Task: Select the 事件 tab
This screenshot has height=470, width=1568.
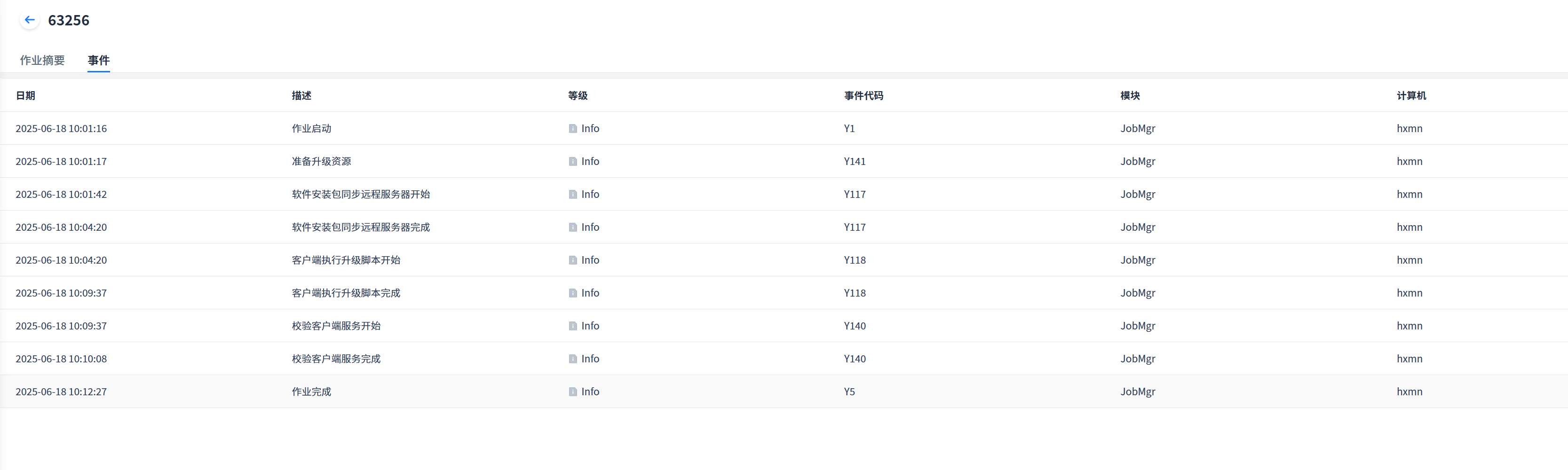Action: 99,60
